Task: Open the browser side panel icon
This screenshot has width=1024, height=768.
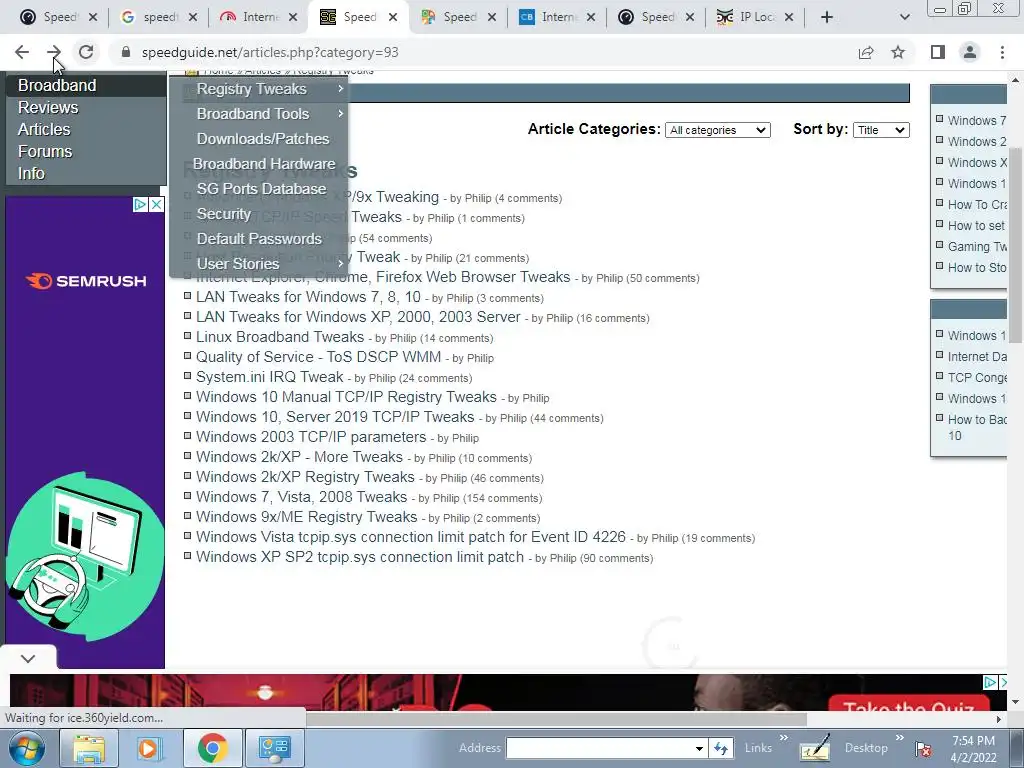Action: [938, 52]
